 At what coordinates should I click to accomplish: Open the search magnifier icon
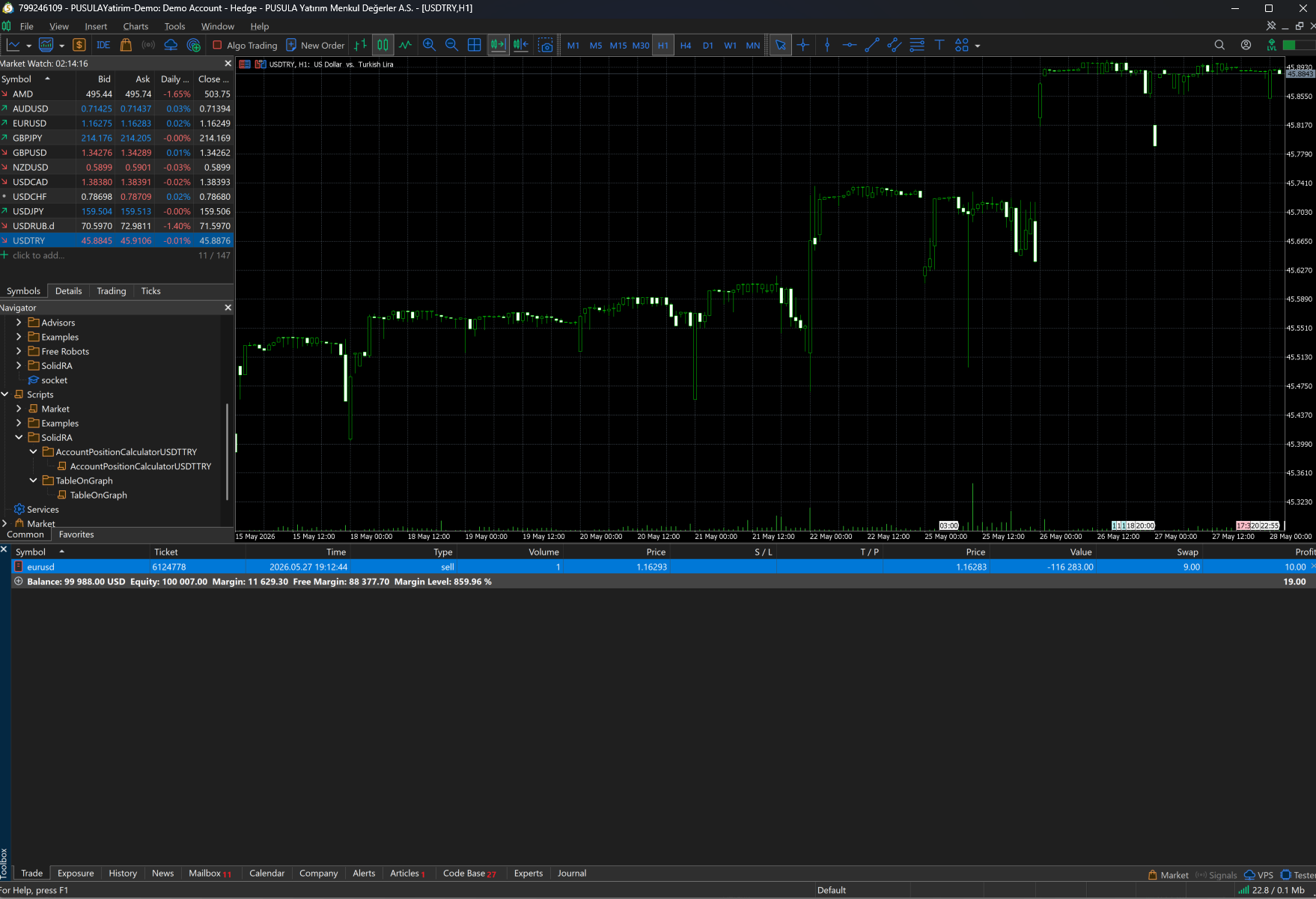1219,45
